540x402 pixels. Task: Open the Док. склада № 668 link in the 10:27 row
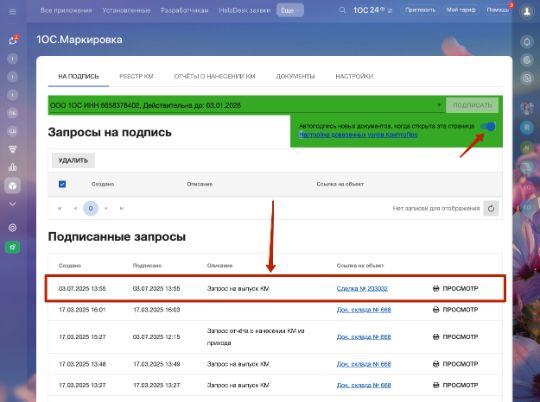point(364,337)
